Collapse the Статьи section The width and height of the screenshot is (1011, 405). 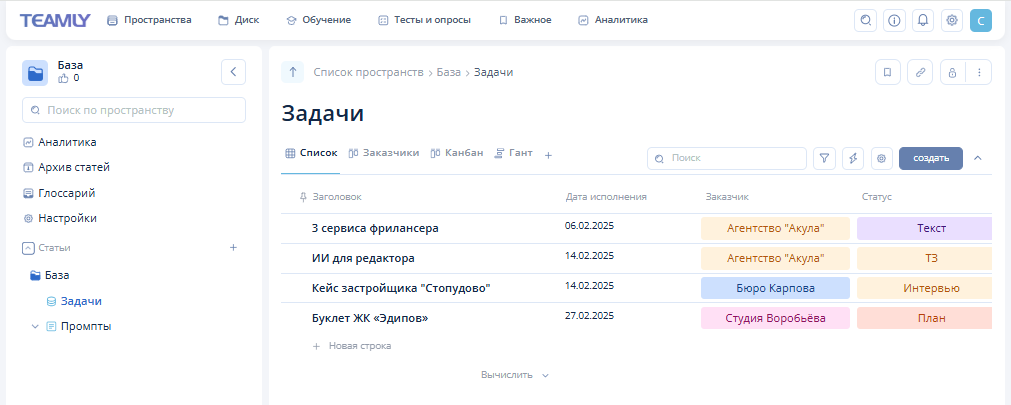28,247
